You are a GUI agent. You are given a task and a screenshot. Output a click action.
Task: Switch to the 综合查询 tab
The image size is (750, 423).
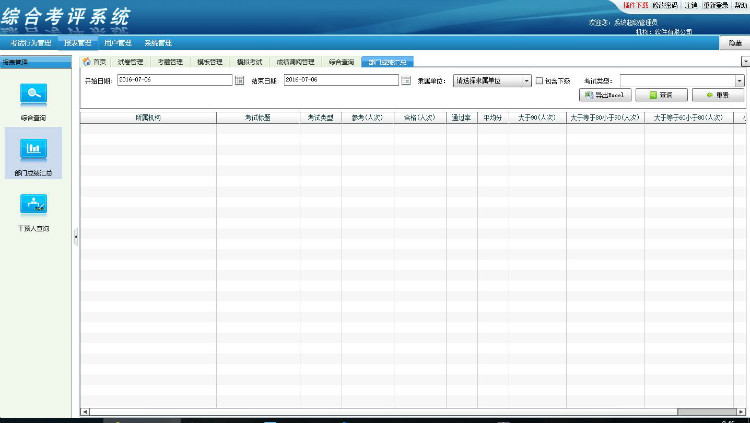(x=342, y=62)
